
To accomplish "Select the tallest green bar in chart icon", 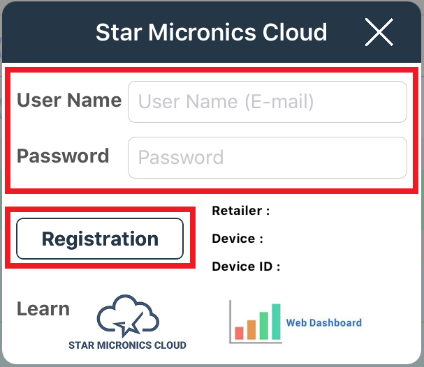I will coord(276,322).
